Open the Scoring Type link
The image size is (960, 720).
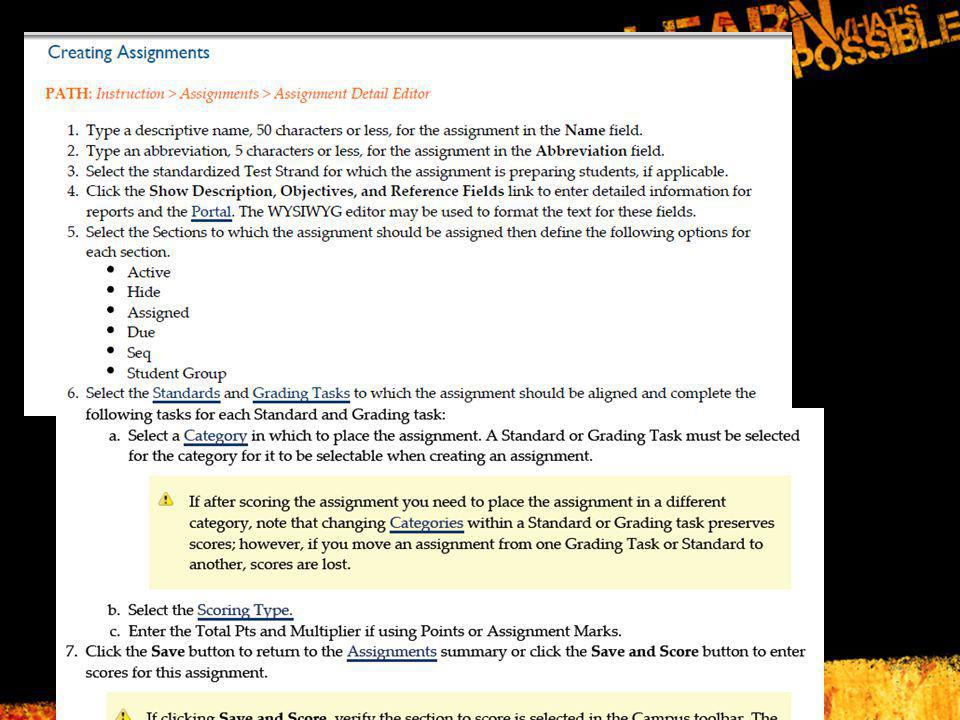(x=245, y=610)
